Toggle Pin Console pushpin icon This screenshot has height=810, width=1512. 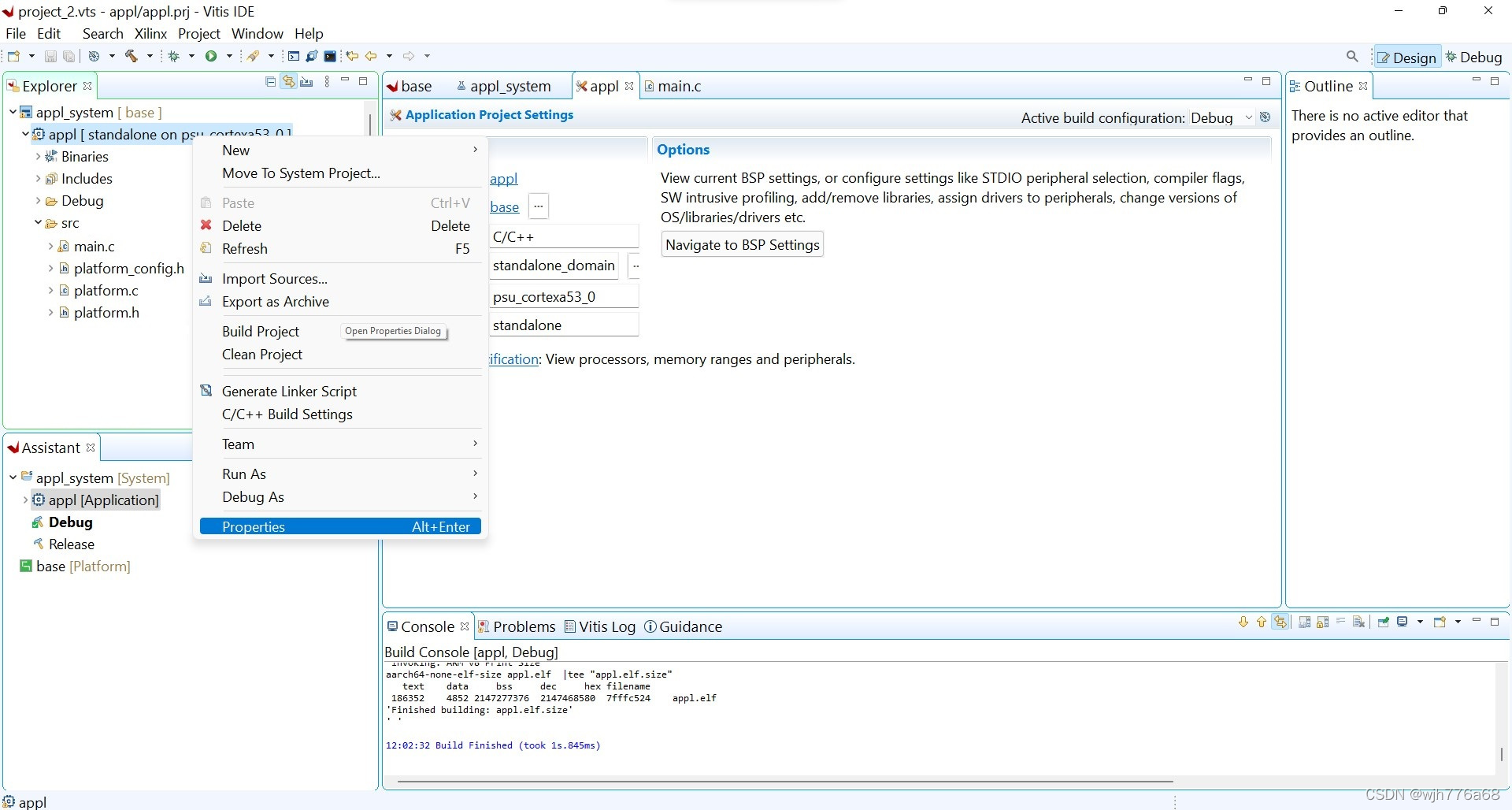(1384, 622)
